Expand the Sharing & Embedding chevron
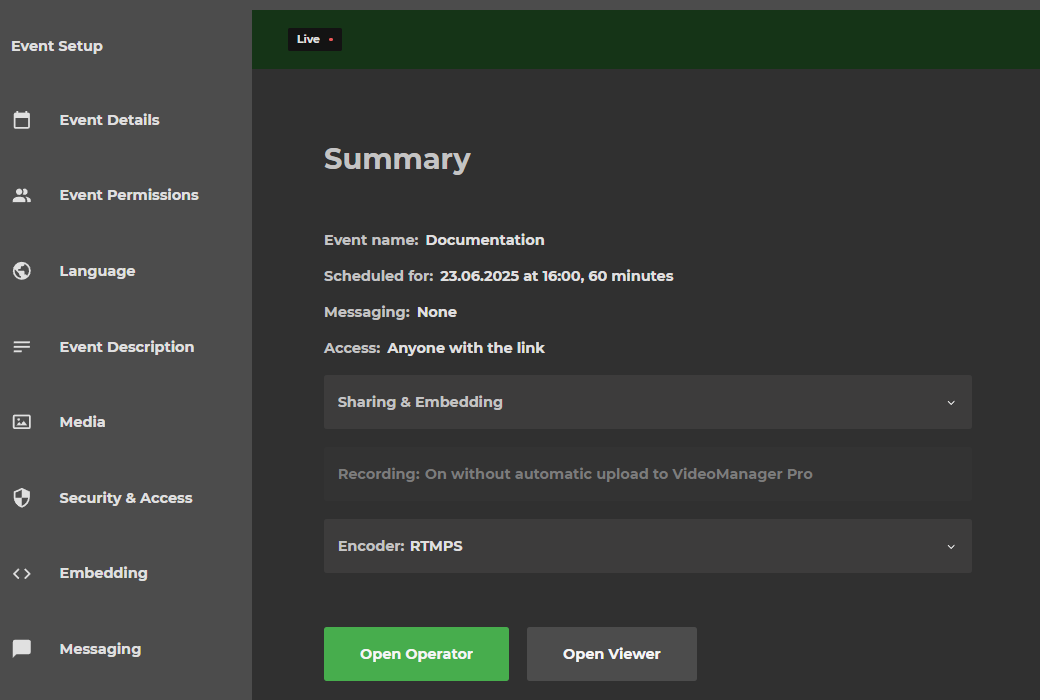Image resolution: width=1040 pixels, height=700 pixels. (951, 403)
